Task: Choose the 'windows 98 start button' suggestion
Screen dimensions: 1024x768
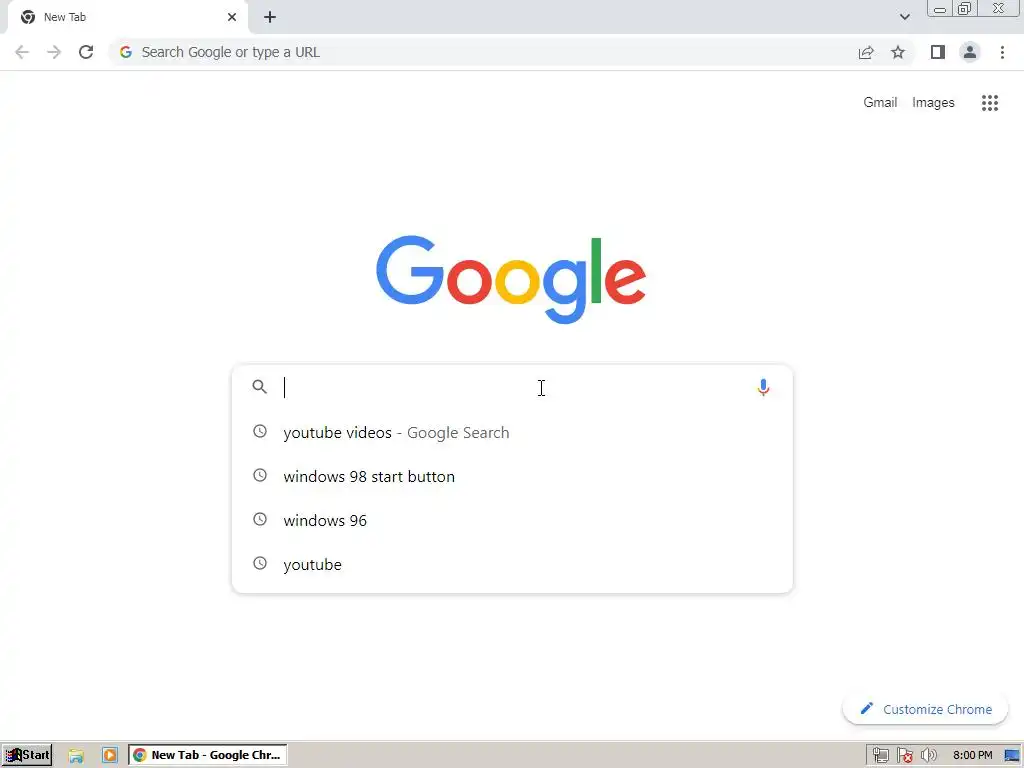Action: click(x=512, y=476)
